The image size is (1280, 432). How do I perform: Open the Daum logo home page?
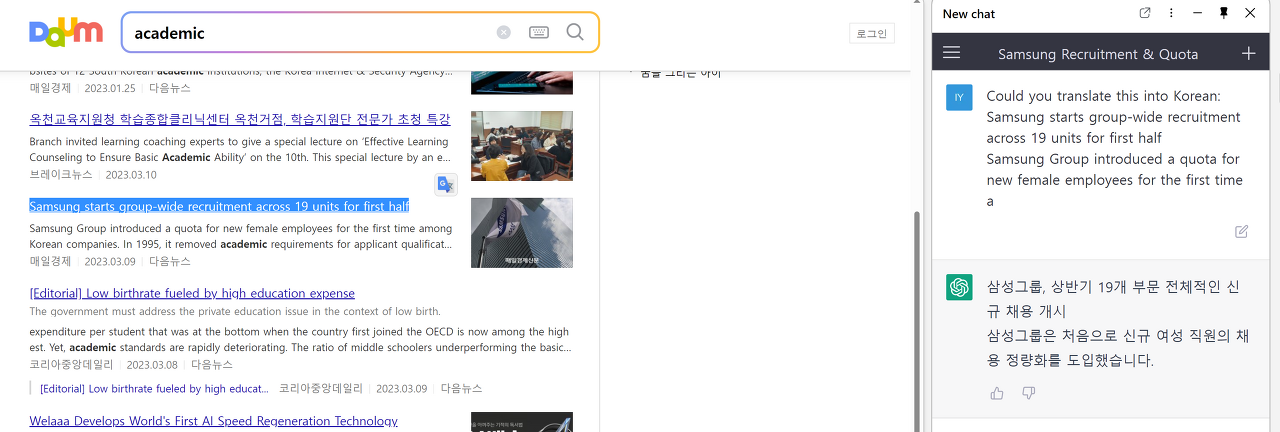pos(66,32)
